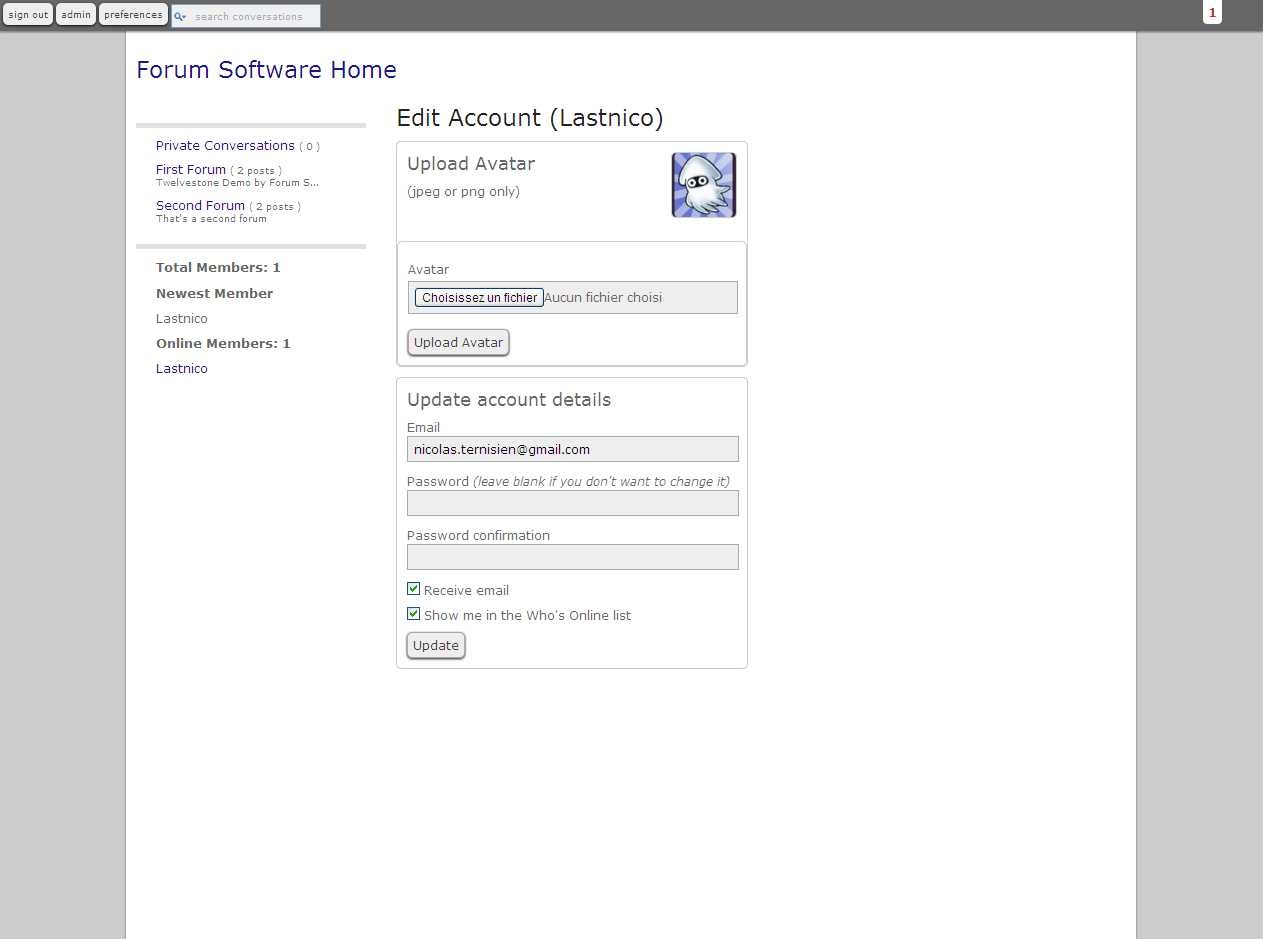Click the squid avatar image

click(x=703, y=185)
